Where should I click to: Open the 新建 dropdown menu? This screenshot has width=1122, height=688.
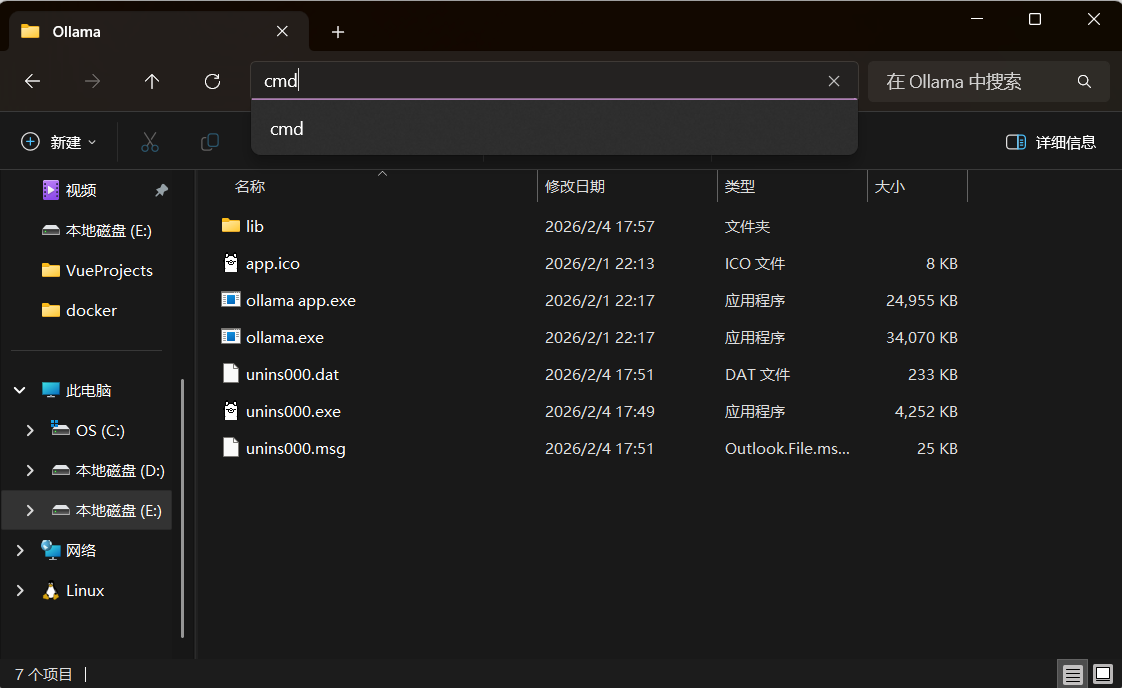pos(59,142)
